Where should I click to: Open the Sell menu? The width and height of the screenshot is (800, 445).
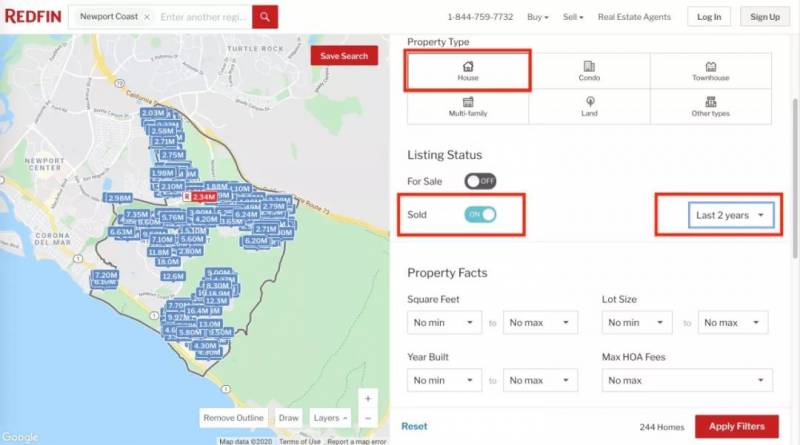[573, 17]
